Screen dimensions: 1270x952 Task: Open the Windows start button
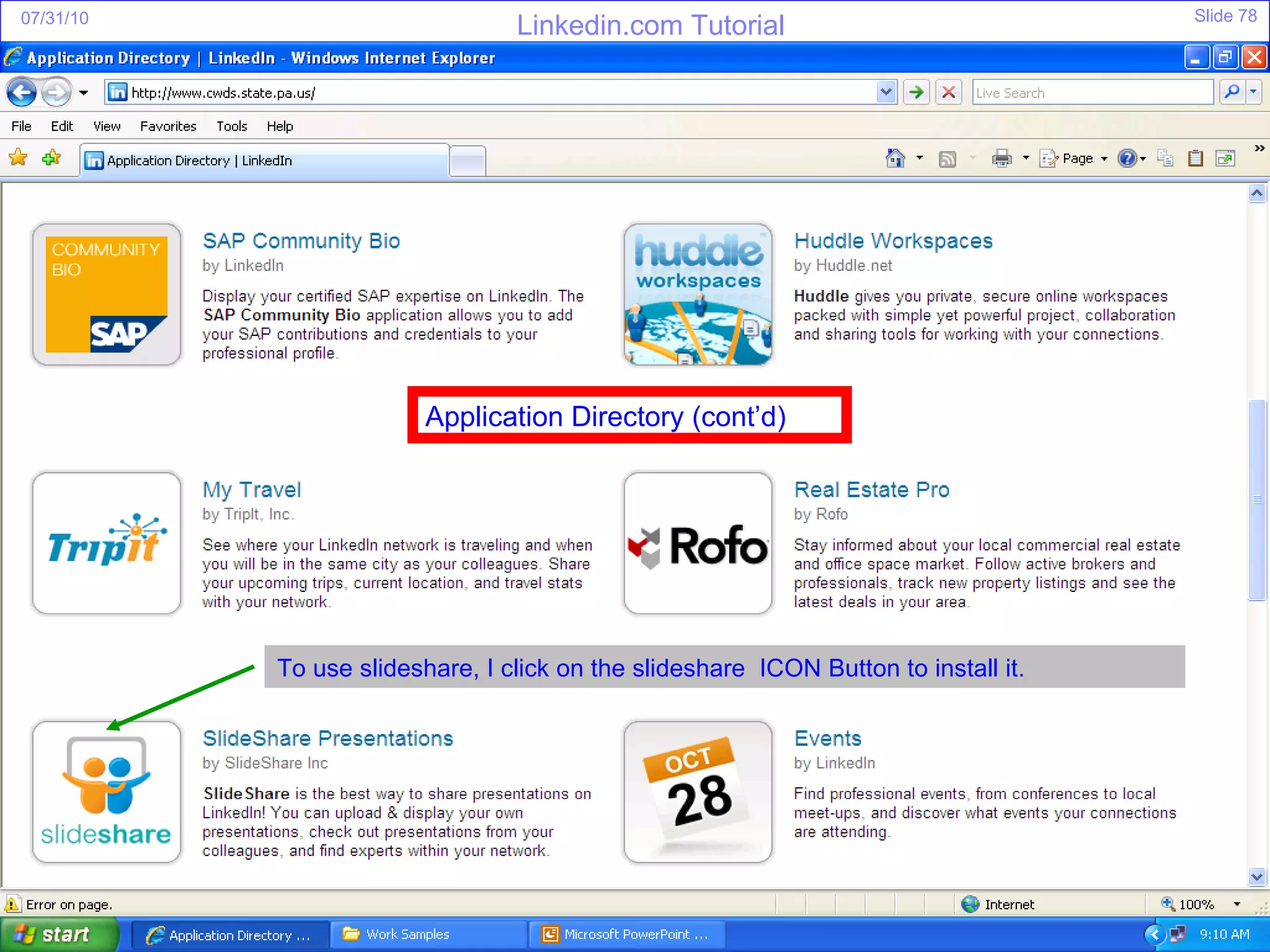(58, 935)
